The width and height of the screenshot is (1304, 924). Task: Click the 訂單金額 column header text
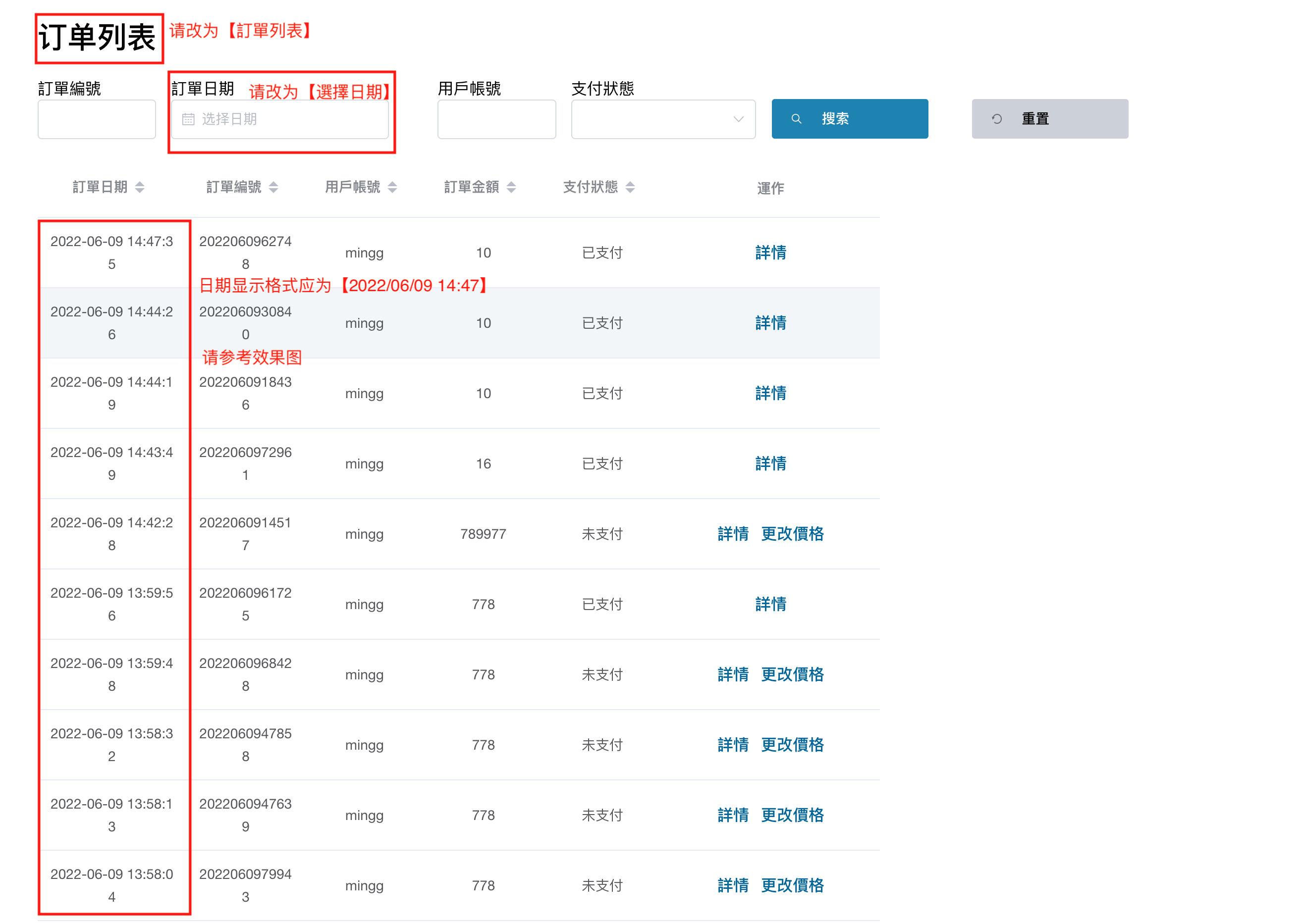coord(471,187)
